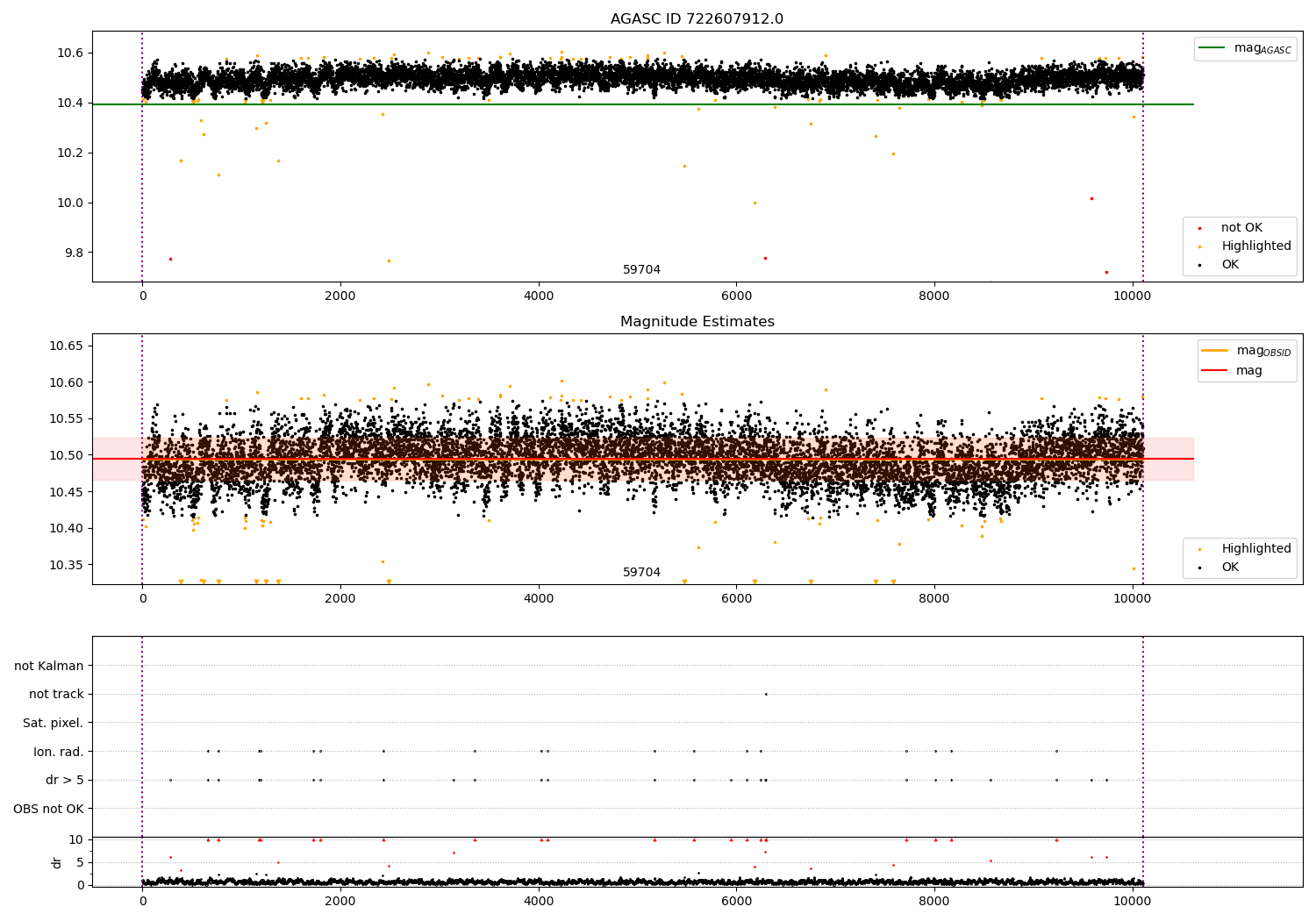Click the 59704 annotation in Magnitude Estimates panel
Viewport: 1316px width, 921px height.
click(x=641, y=573)
